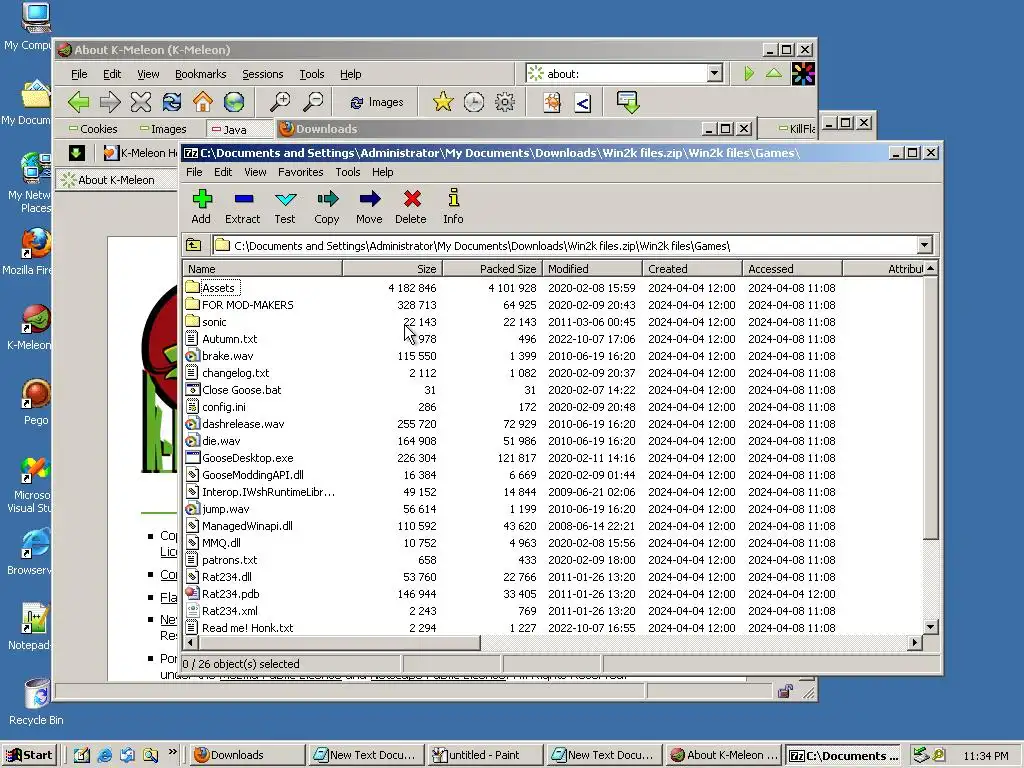Stop page loading in K-Meleon
Viewport: 1024px width, 768px height.
140,102
